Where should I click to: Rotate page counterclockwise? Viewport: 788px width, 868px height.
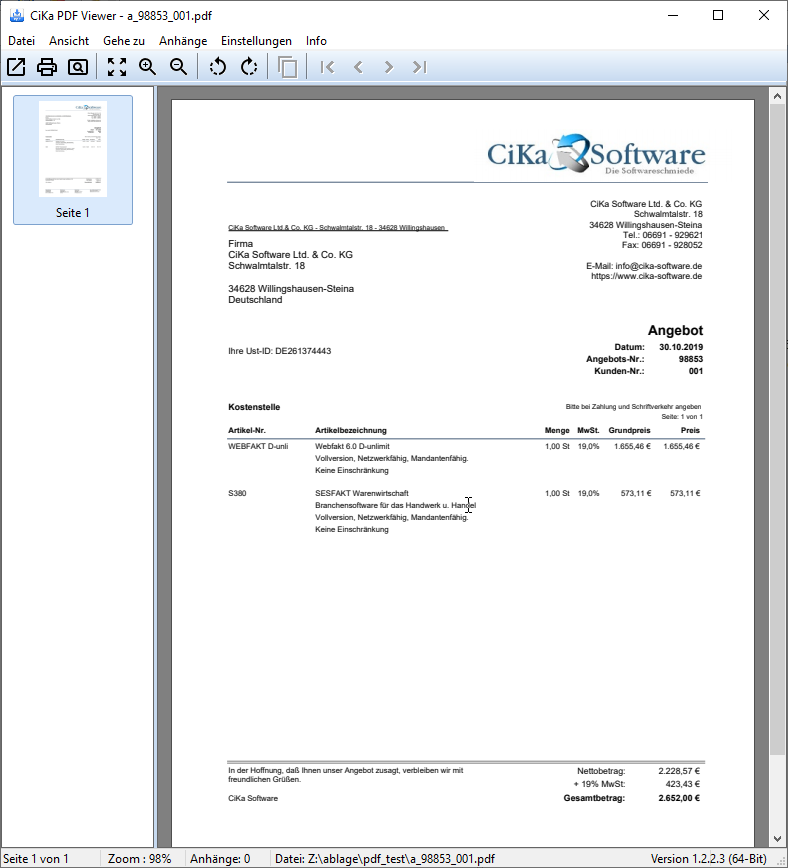[x=218, y=67]
